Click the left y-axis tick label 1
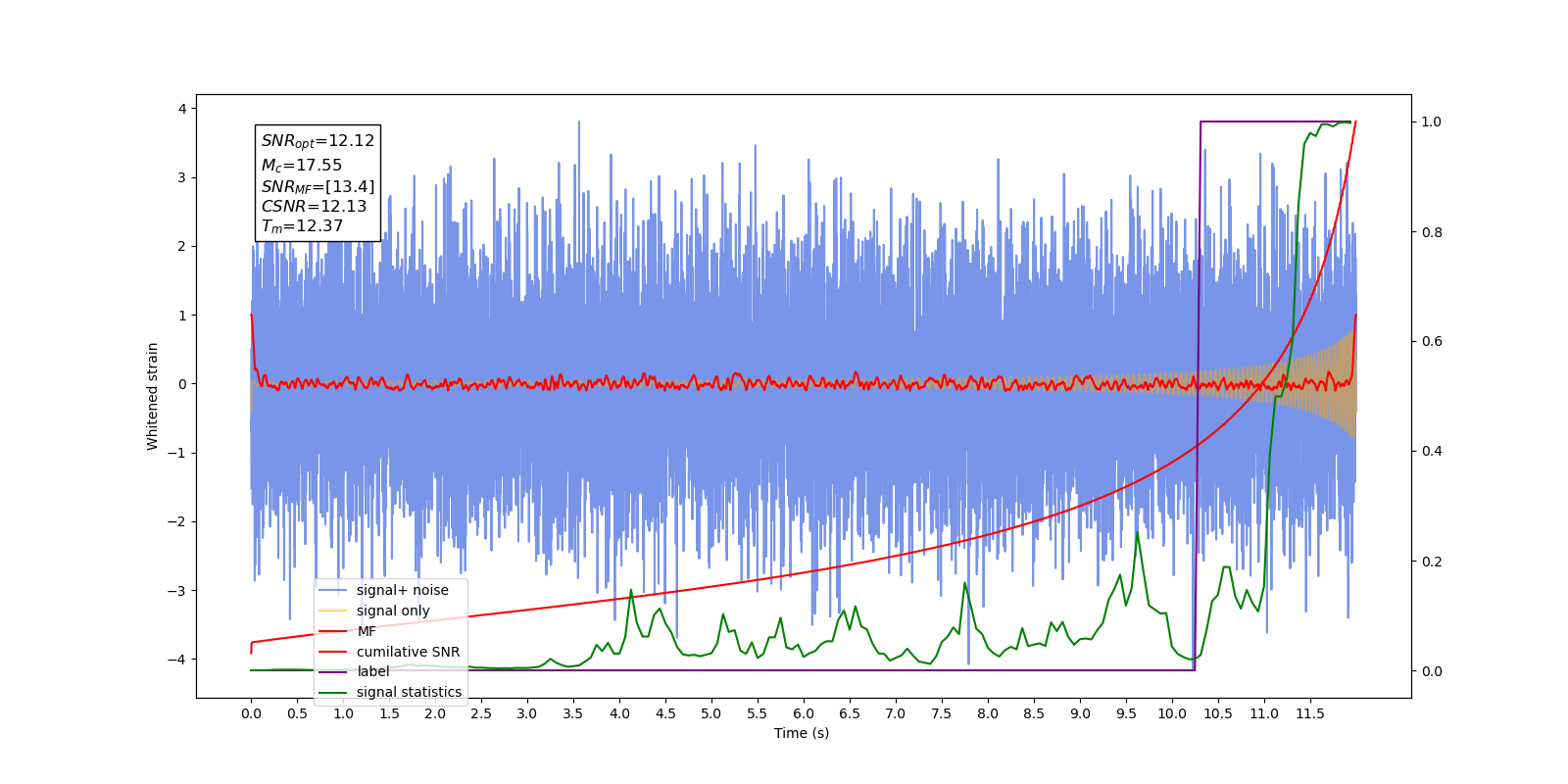1568x784 pixels. 182,316
